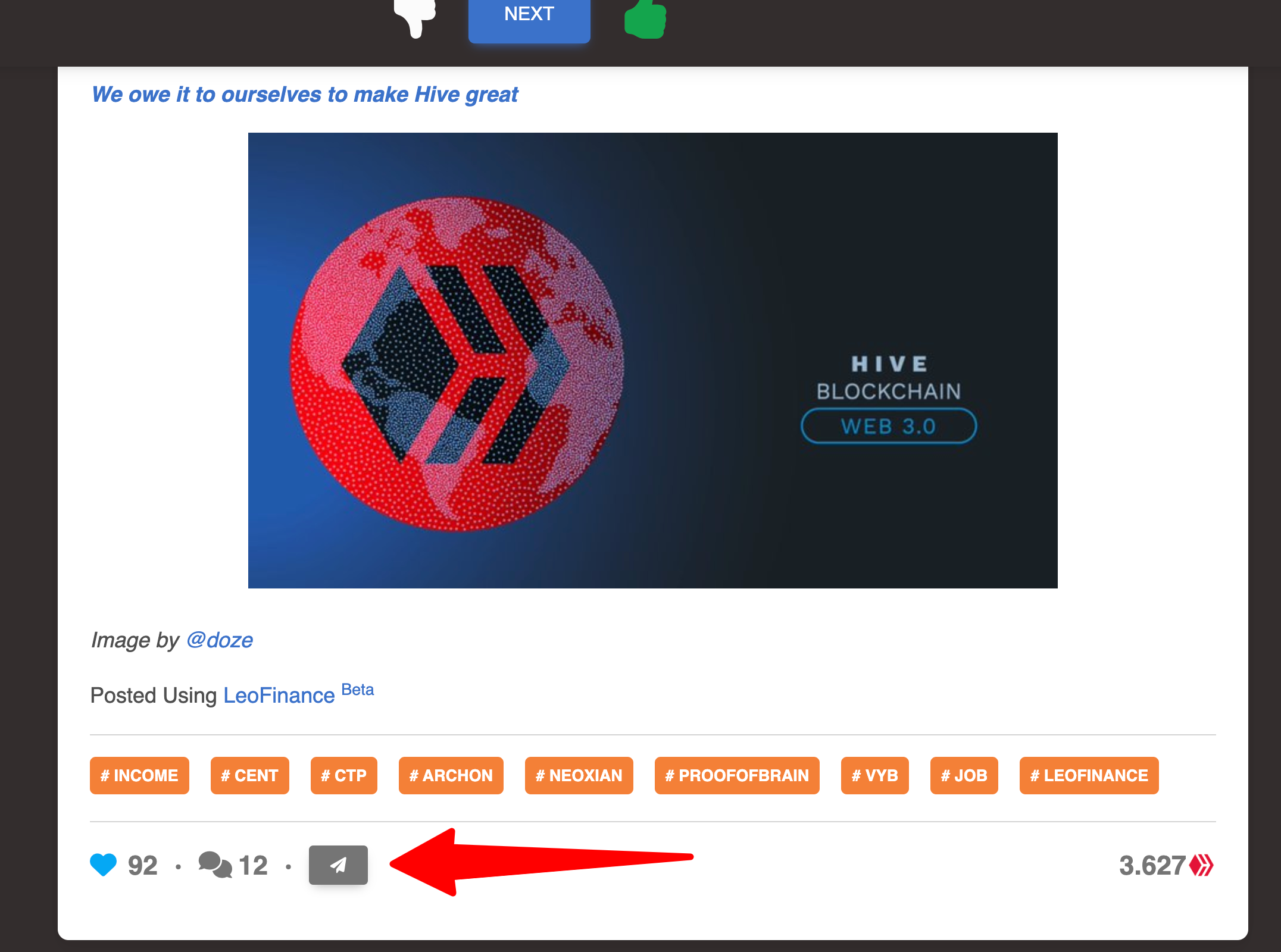Click the 3.627 payout value

[x=1152, y=866]
